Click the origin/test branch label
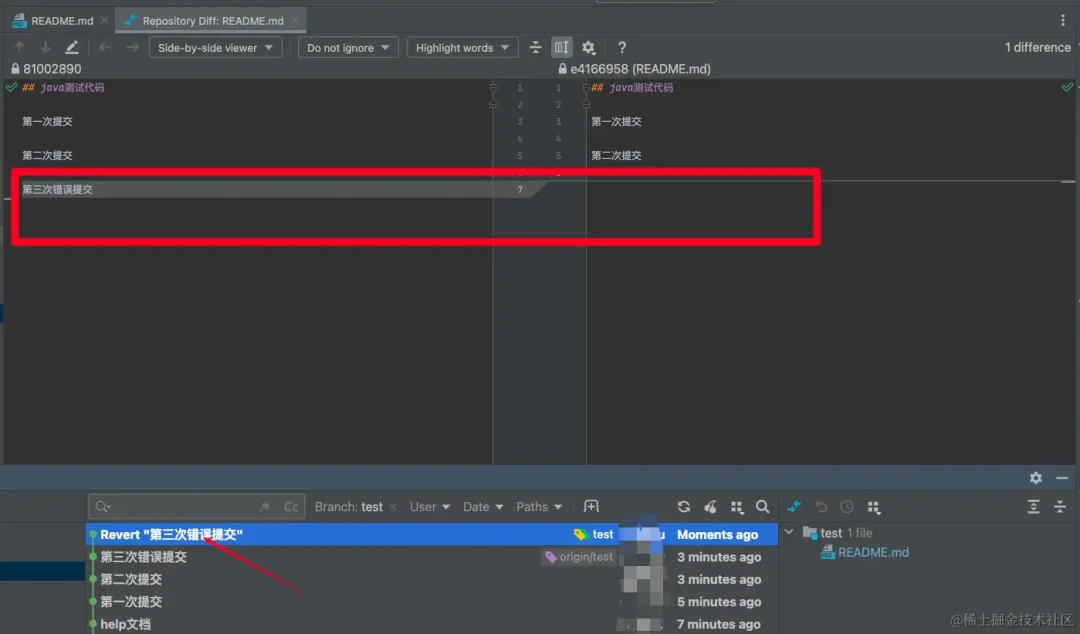This screenshot has width=1080, height=634. 579,557
